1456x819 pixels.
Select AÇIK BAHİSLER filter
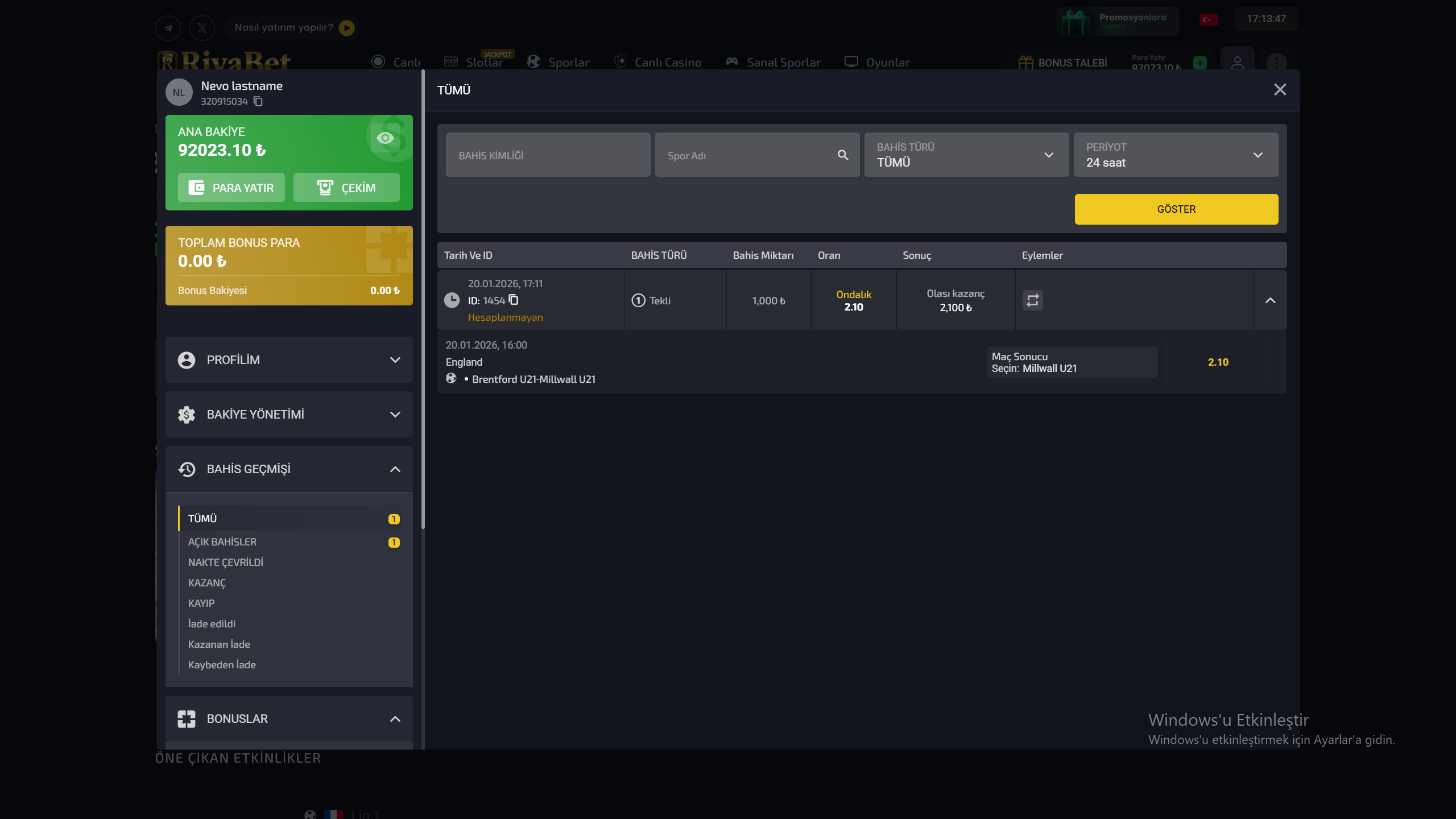222,542
